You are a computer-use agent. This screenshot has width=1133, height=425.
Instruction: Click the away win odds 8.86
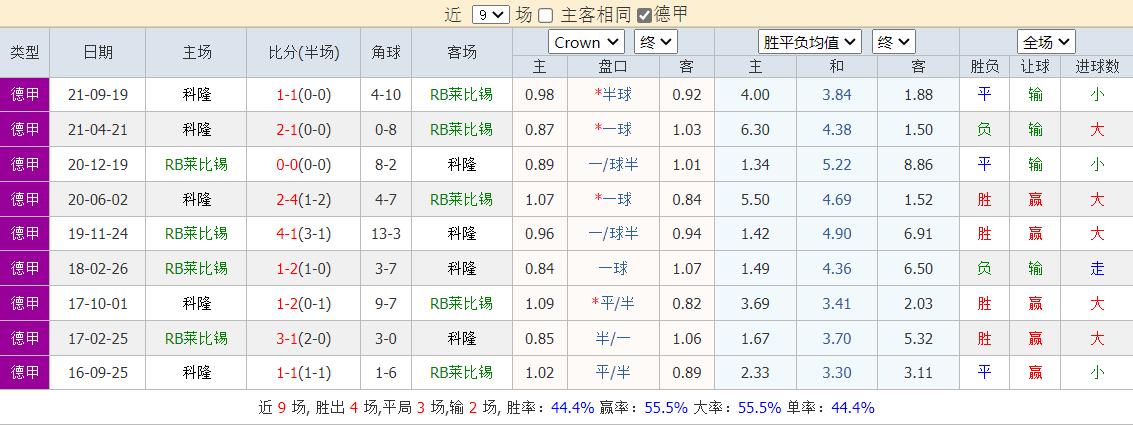click(918, 164)
